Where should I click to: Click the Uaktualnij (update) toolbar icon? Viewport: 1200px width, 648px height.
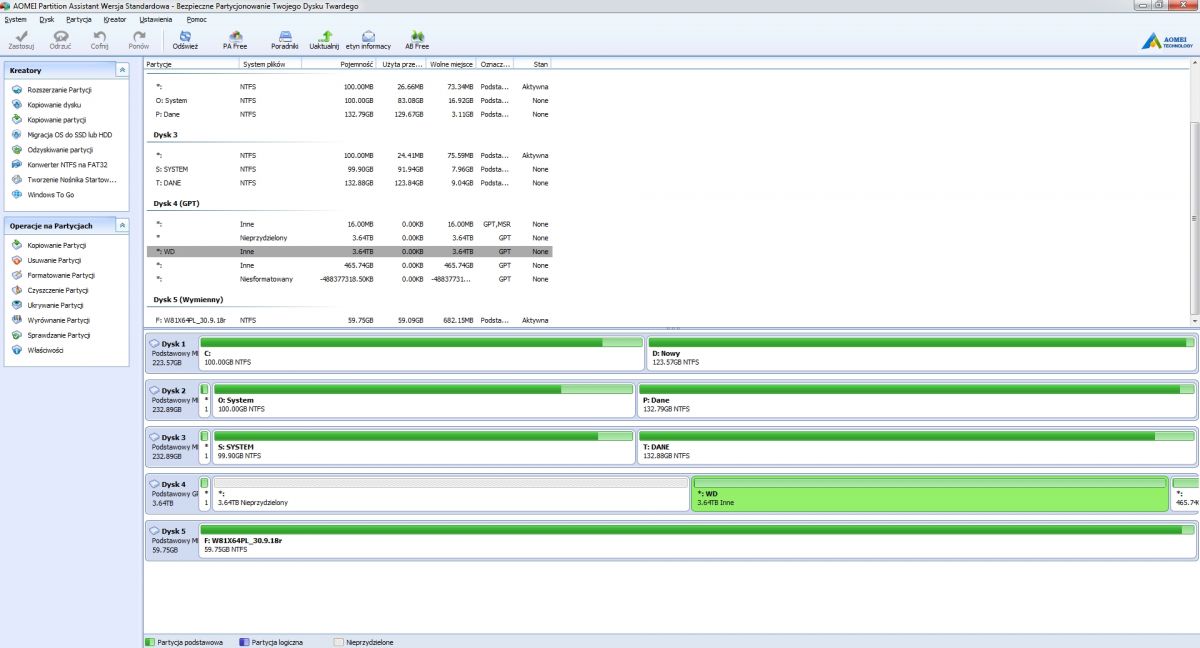(x=324, y=39)
